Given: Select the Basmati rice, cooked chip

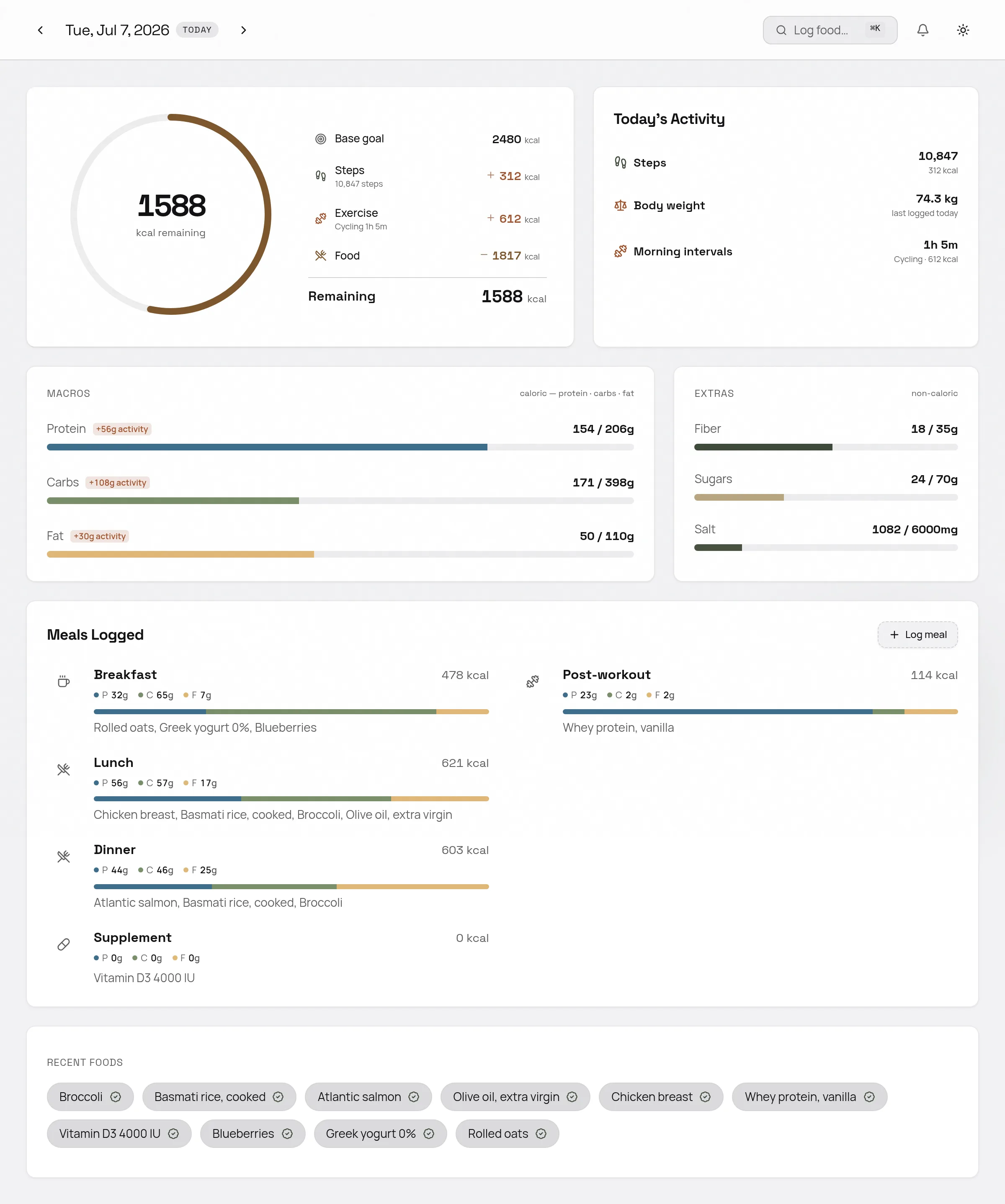Looking at the screenshot, I should pos(219,1097).
